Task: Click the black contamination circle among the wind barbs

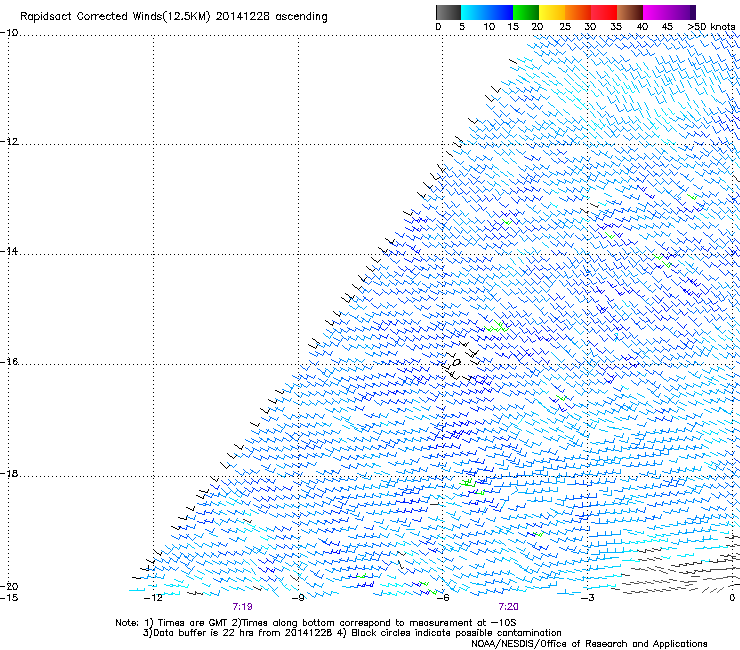Action: [x=456, y=363]
